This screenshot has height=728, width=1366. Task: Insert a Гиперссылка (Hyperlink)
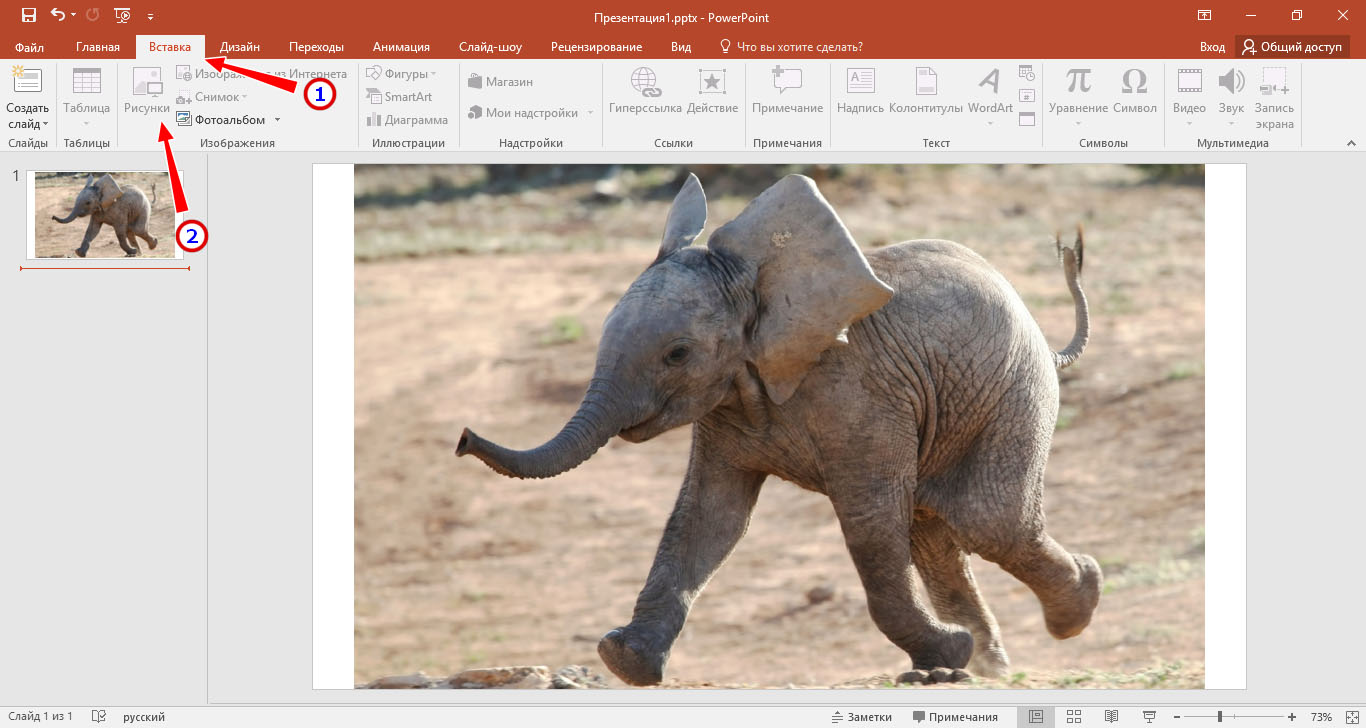tap(645, 91)
